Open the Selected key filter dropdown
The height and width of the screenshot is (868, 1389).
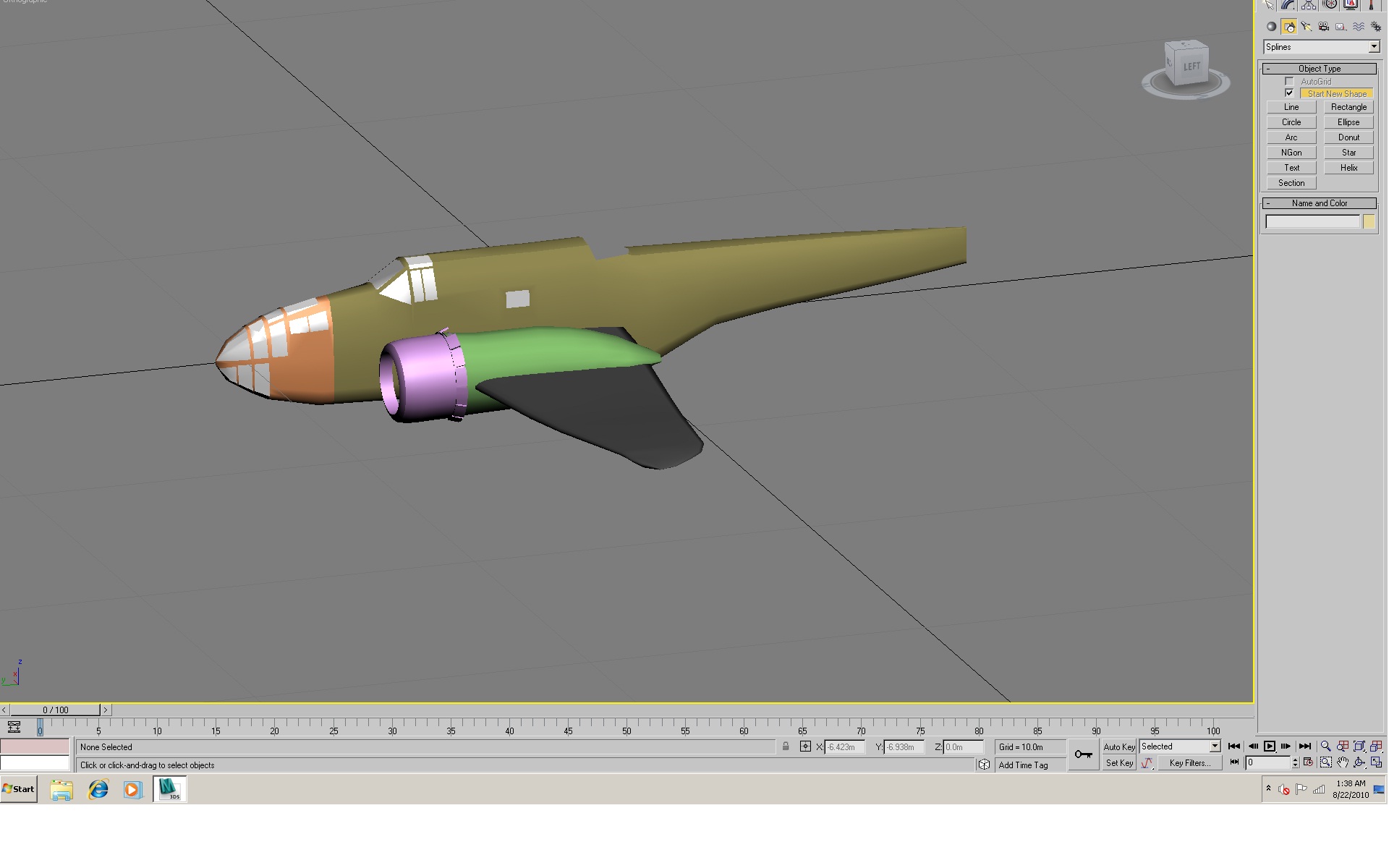click(1180, 746)
